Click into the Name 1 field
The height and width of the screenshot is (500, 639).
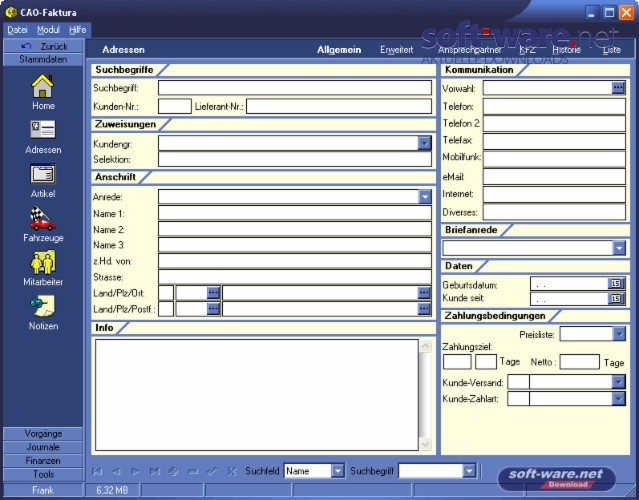point(295,213)
